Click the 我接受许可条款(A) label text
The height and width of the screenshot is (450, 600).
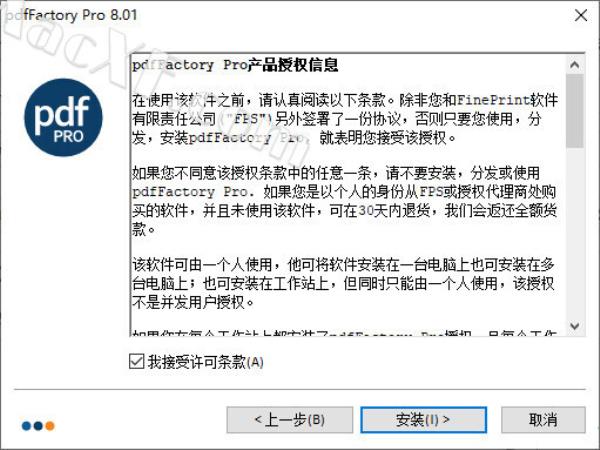click(x=205, y=362)
